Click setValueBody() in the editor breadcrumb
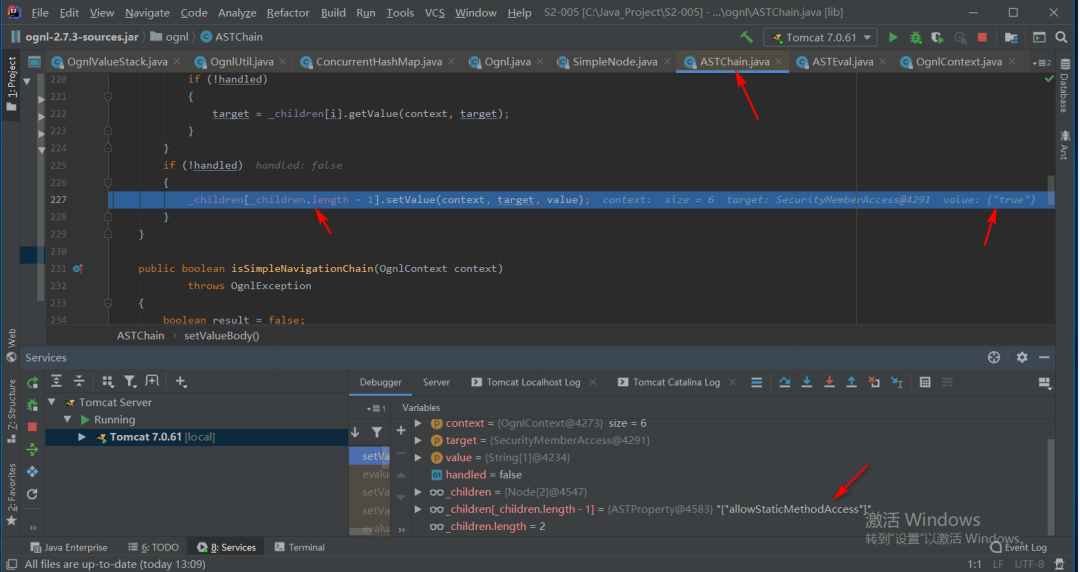1080x572 pixels. (x=222, y=336)
